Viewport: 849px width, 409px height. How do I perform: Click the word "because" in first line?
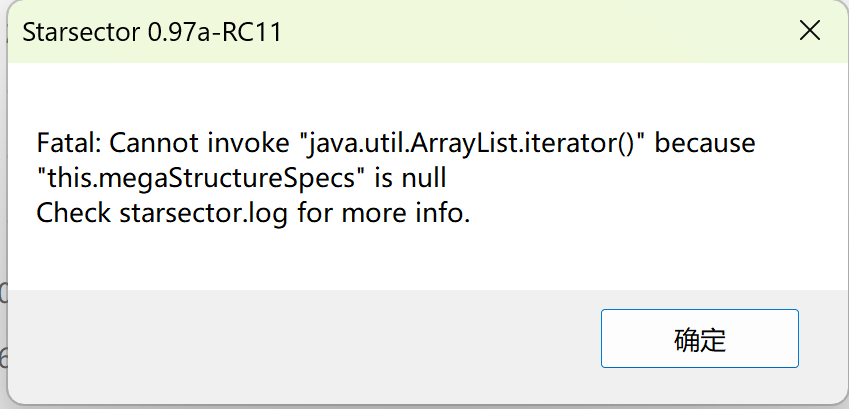705,144
